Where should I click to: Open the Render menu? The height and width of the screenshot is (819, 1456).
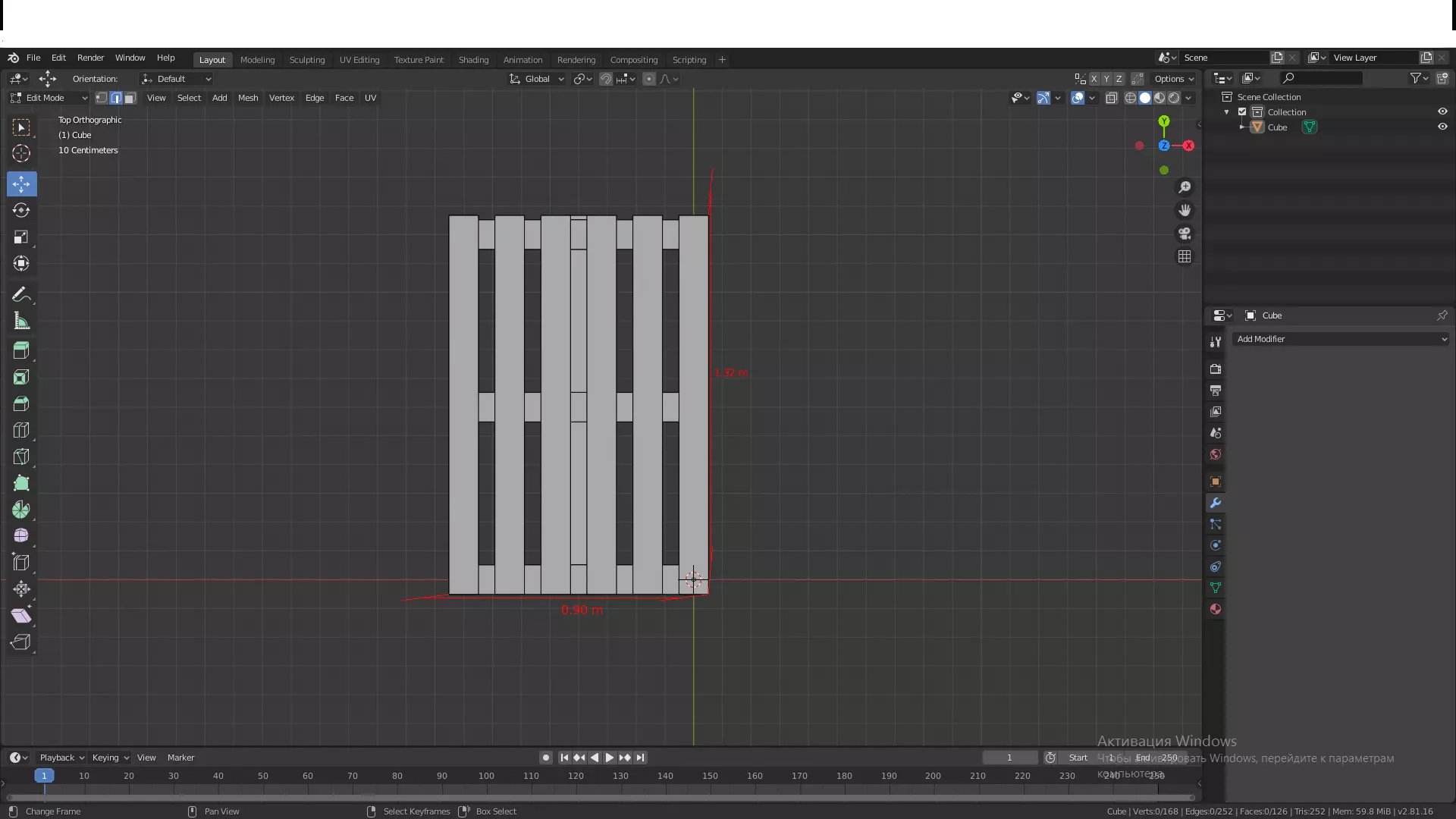coord(90,58)
